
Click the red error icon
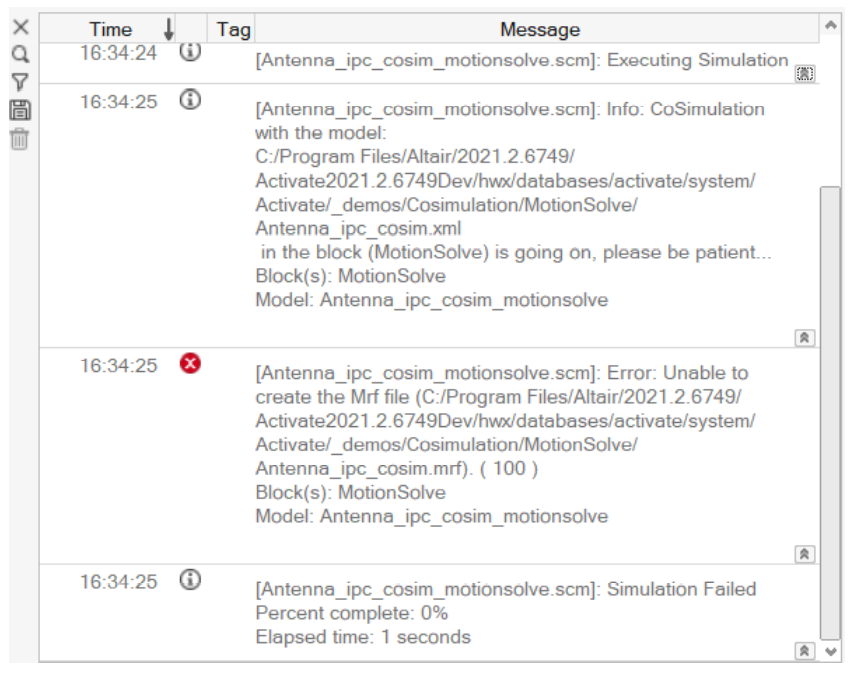[190, 363]
